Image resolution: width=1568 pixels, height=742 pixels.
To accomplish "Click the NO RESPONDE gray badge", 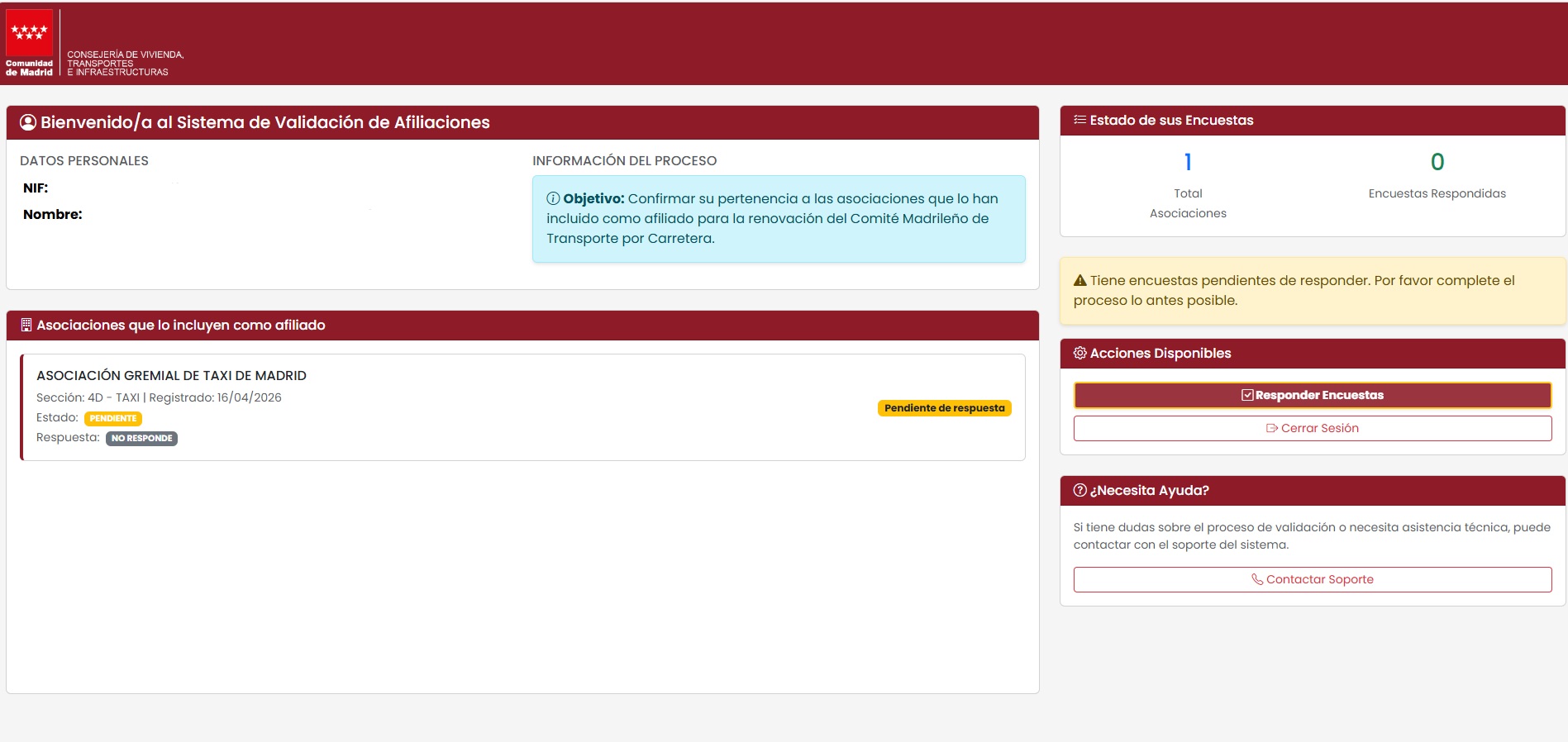I will click(141, 439).
